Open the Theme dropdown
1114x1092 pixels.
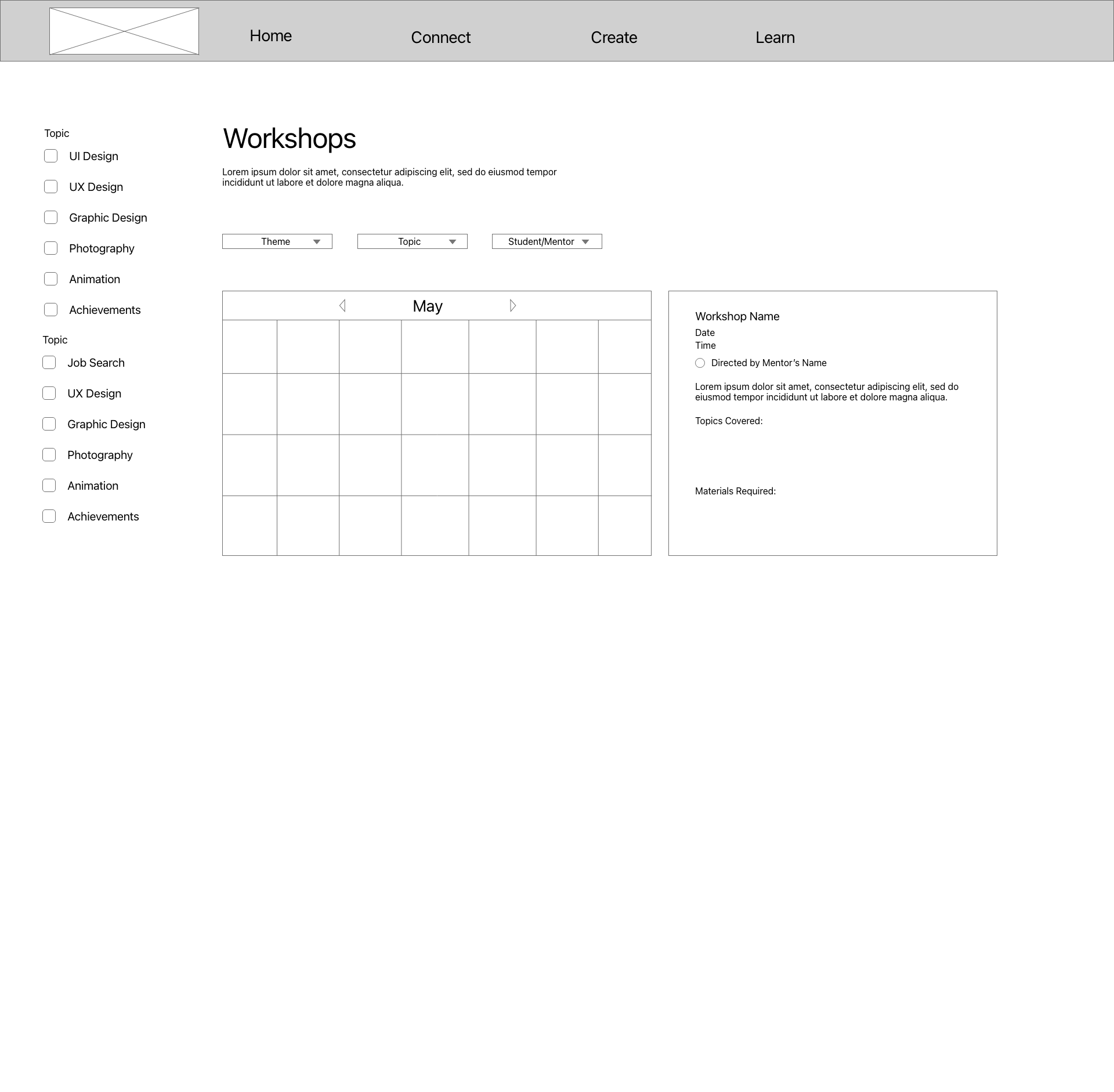click(x=277, y=241)
